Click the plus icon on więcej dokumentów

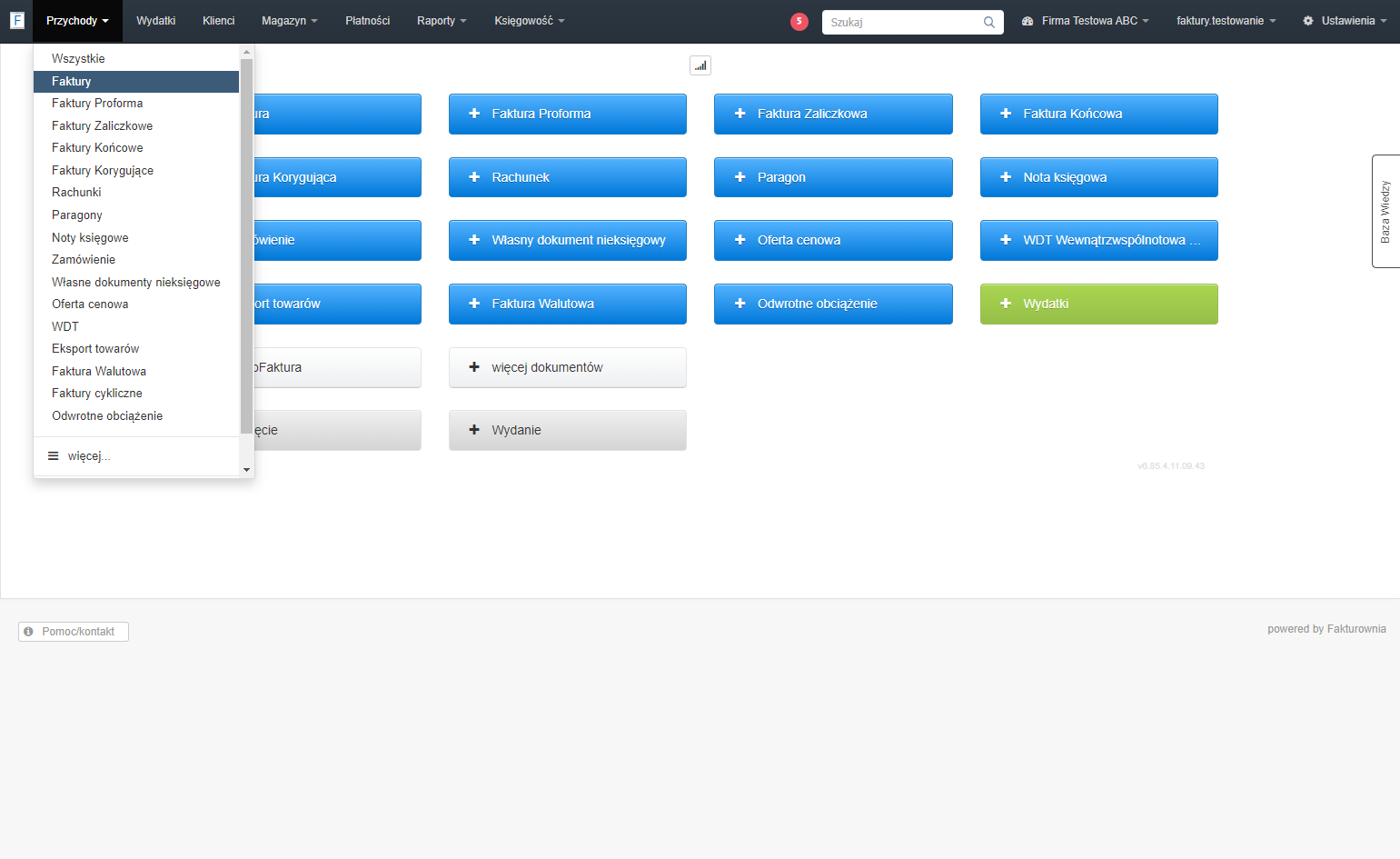(474, 367)
